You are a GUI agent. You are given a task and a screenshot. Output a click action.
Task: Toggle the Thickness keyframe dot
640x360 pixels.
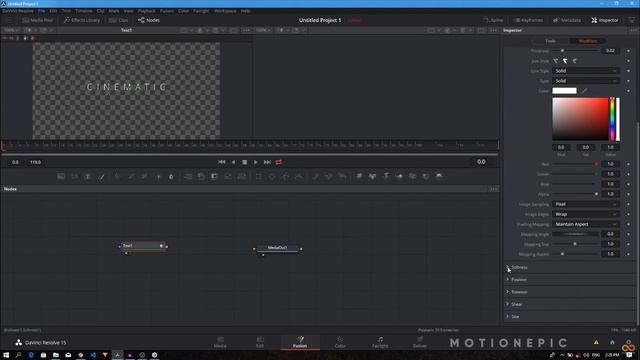pyautogui.click(x=629, y=51)
